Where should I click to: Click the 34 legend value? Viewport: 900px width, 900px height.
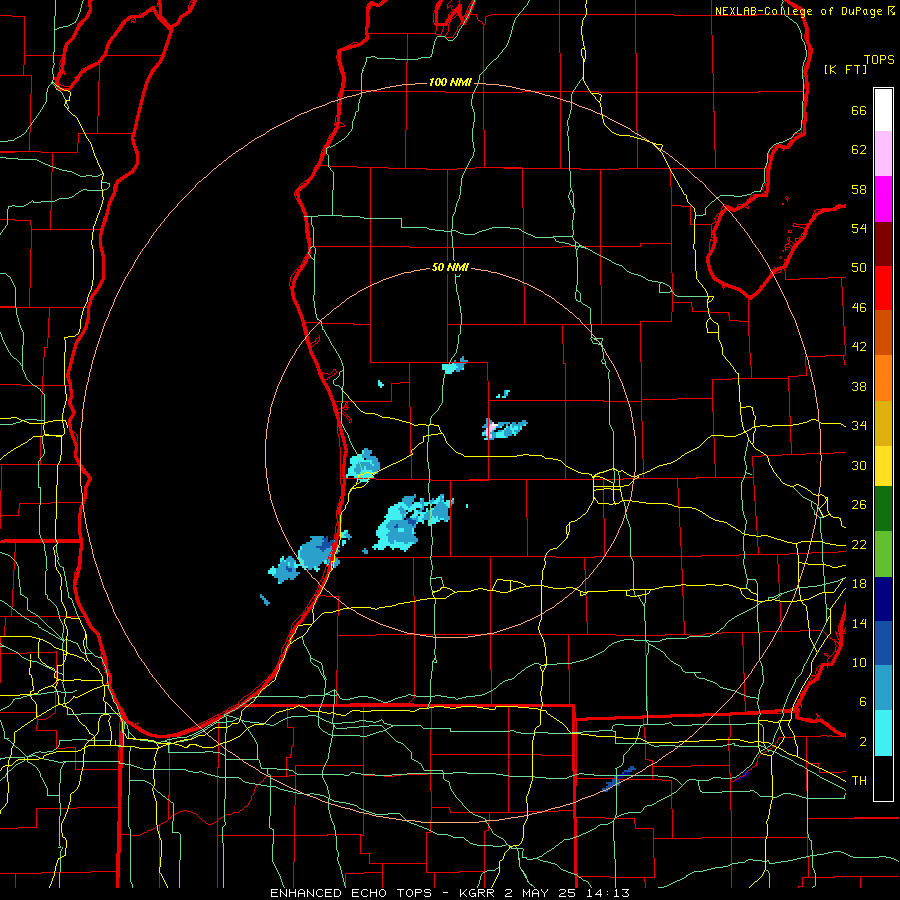click(x=859, y=426)
